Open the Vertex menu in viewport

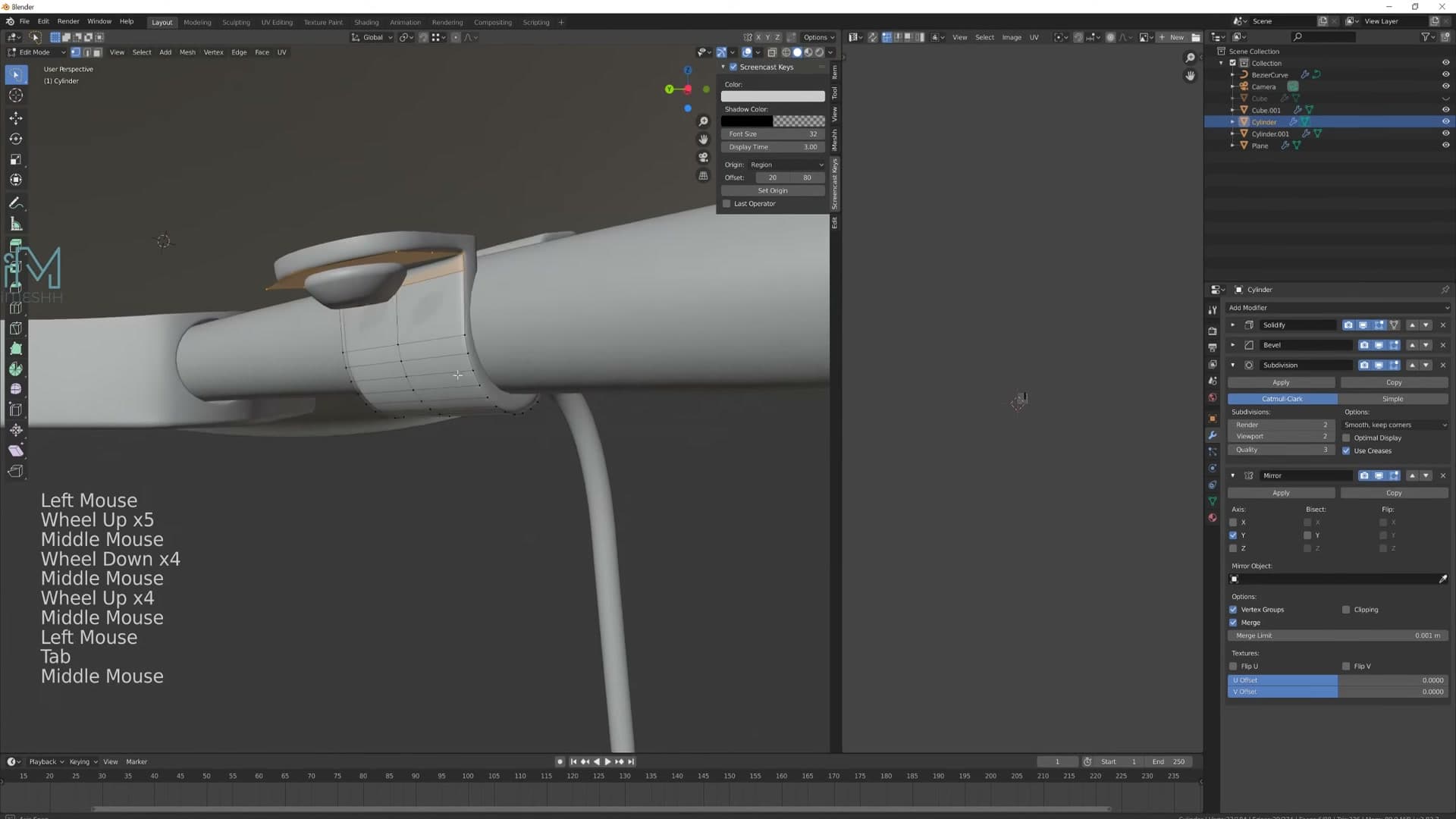[x=213, y=52]
